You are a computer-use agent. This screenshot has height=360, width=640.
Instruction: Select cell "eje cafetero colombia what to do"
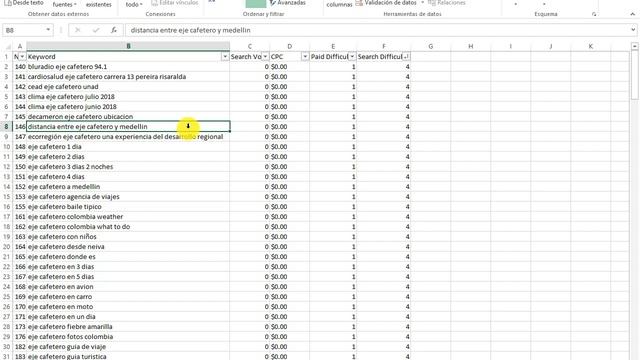[x=128, y=227]
